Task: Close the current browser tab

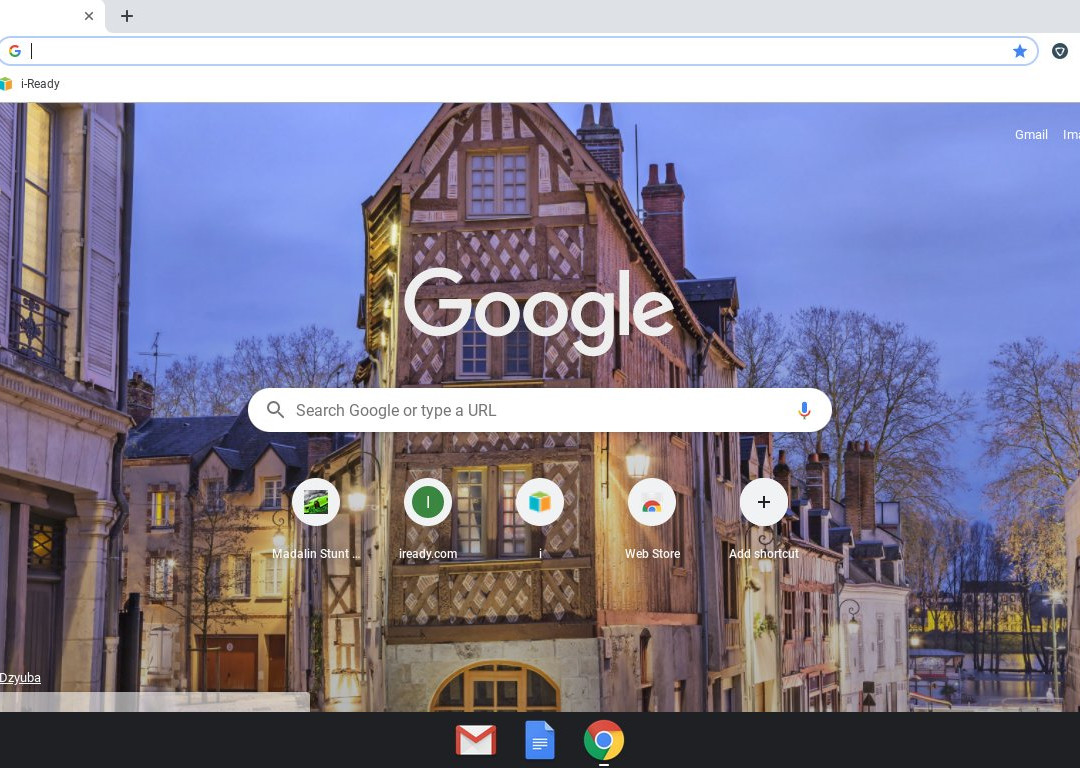Action: click(x=89, y=16)
